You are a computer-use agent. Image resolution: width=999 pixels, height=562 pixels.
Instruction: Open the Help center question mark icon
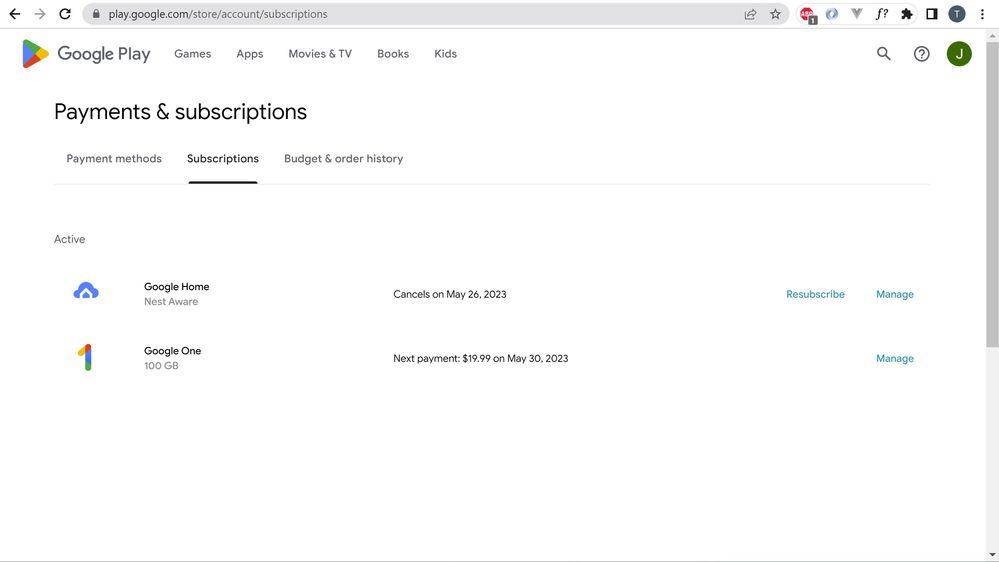click(x=921, y=54)
